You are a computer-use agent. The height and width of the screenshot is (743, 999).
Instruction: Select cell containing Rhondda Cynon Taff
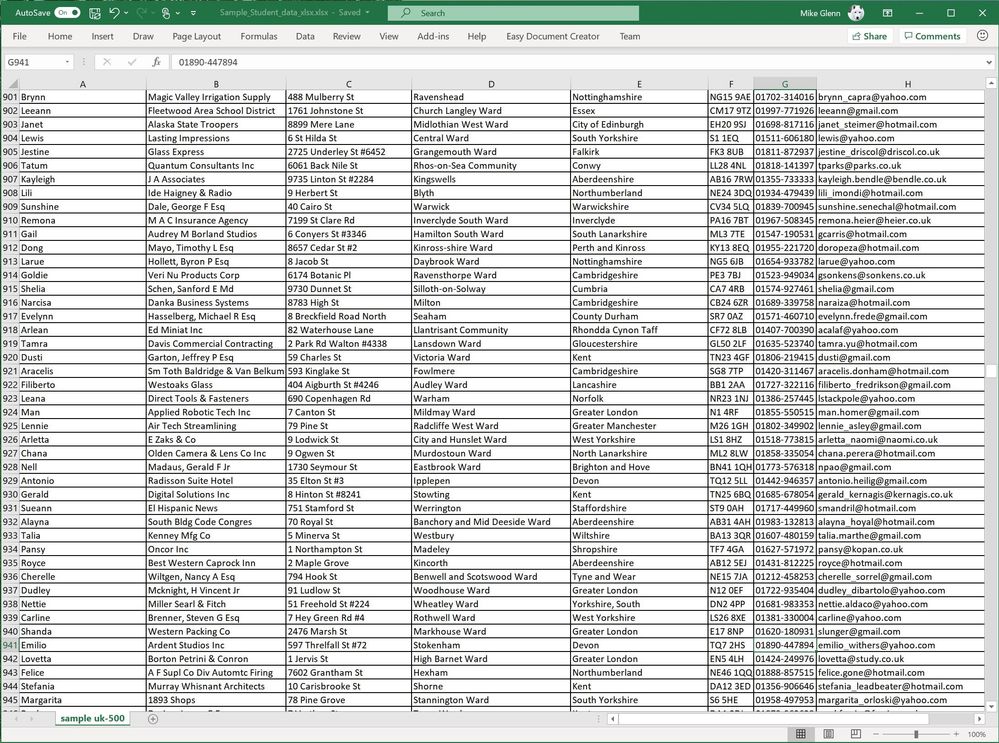639,330
